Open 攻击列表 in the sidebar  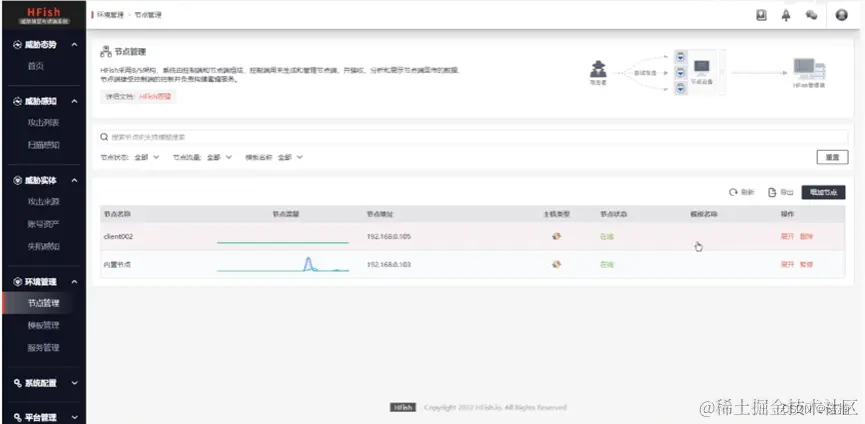(x=43, y=122)
